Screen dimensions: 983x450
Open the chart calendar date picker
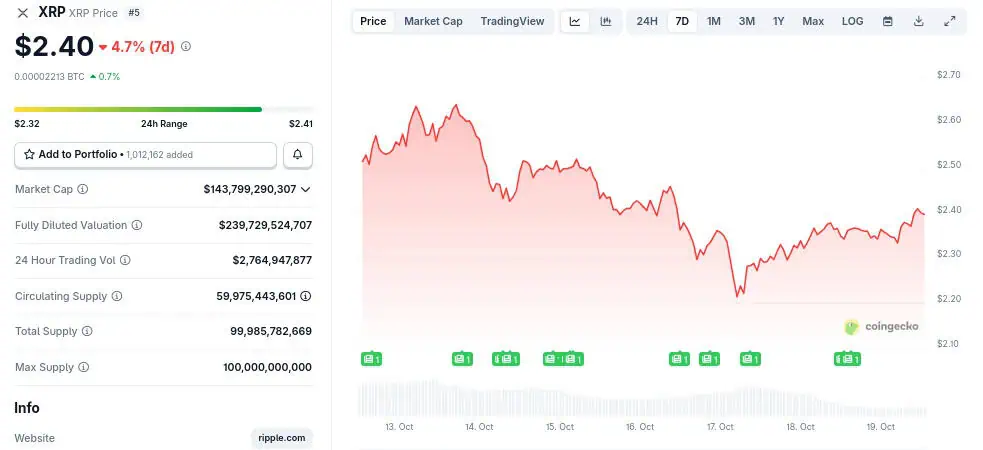(888, 21)
